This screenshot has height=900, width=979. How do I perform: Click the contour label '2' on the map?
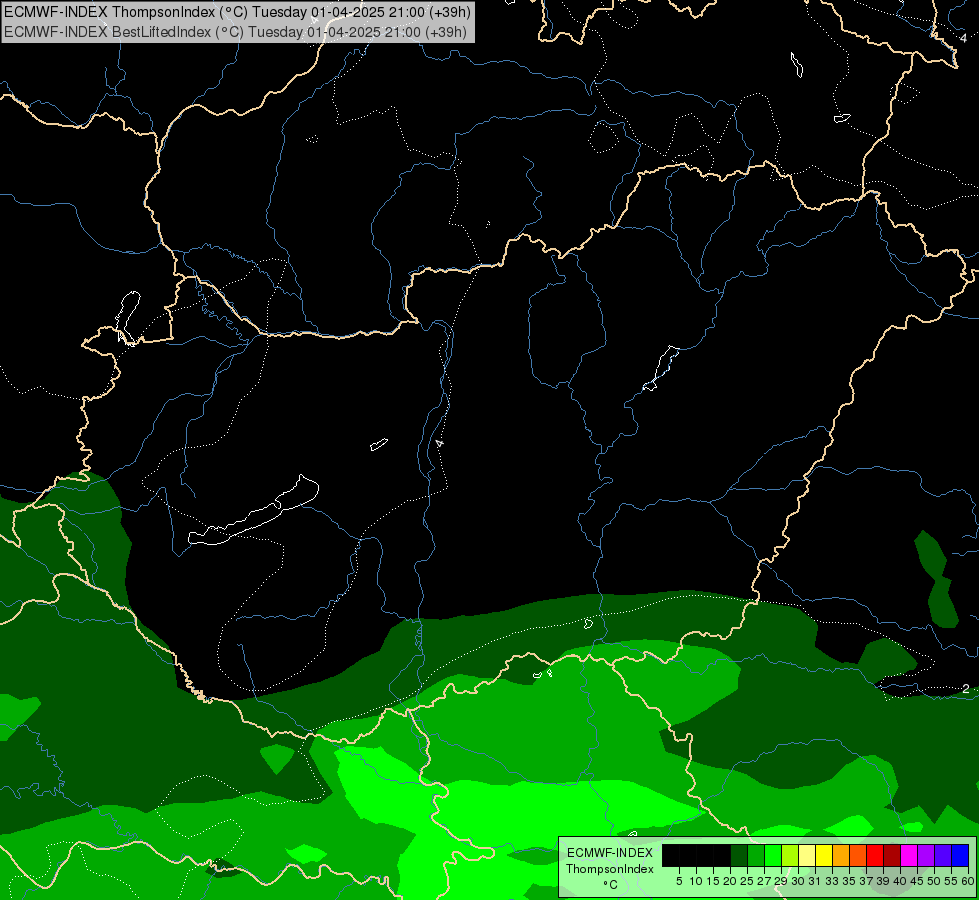966,688
